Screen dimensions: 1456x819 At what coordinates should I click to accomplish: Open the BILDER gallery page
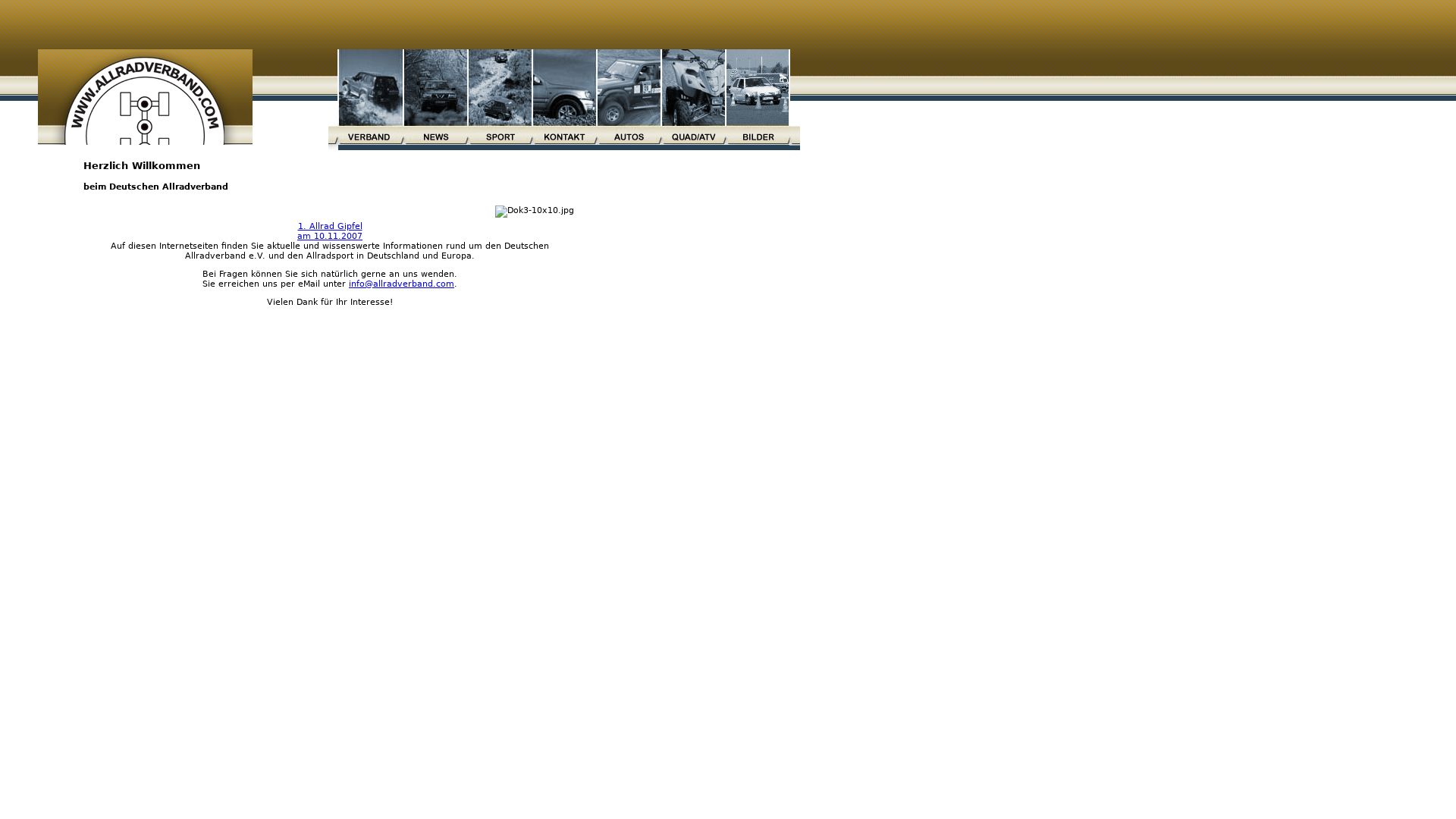click(x=758, y=137)
